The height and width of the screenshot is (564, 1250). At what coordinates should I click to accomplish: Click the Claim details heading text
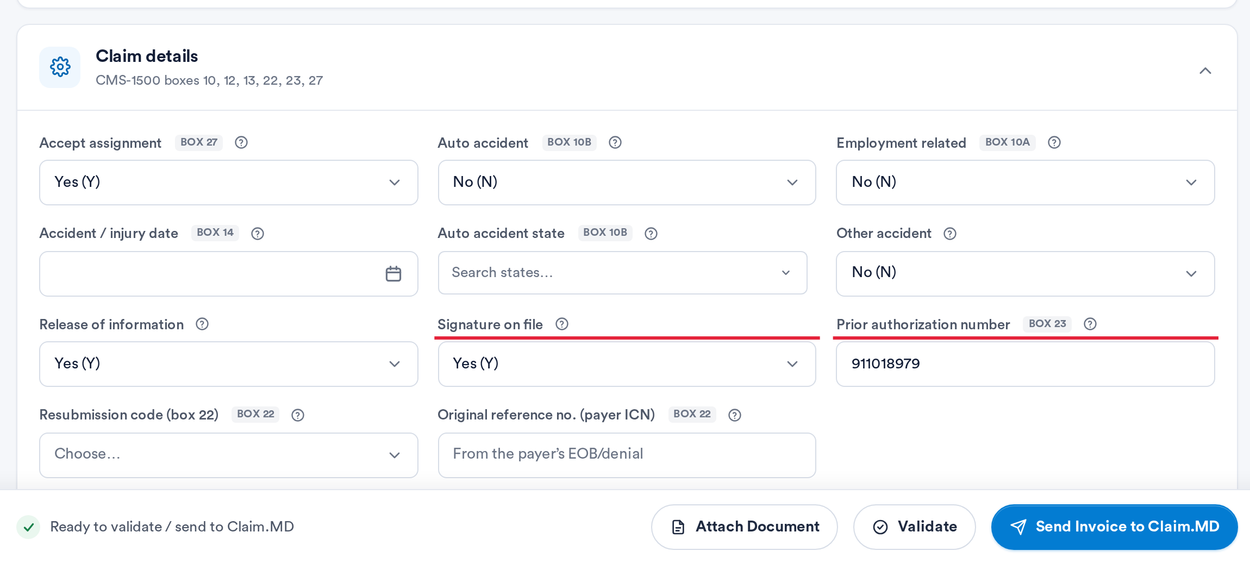point(147,56)
